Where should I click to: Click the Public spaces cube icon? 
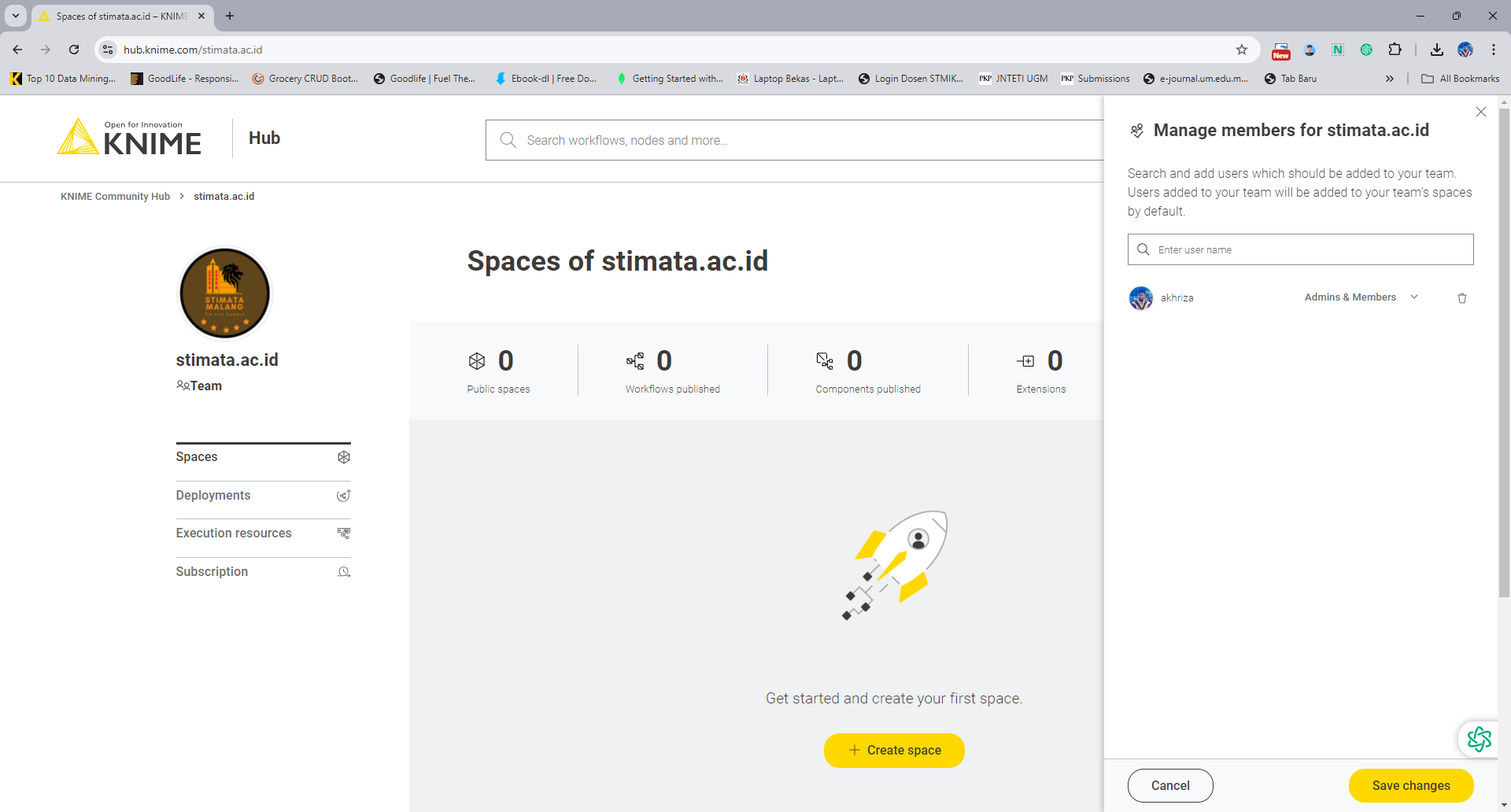click(x=477, y=361)
